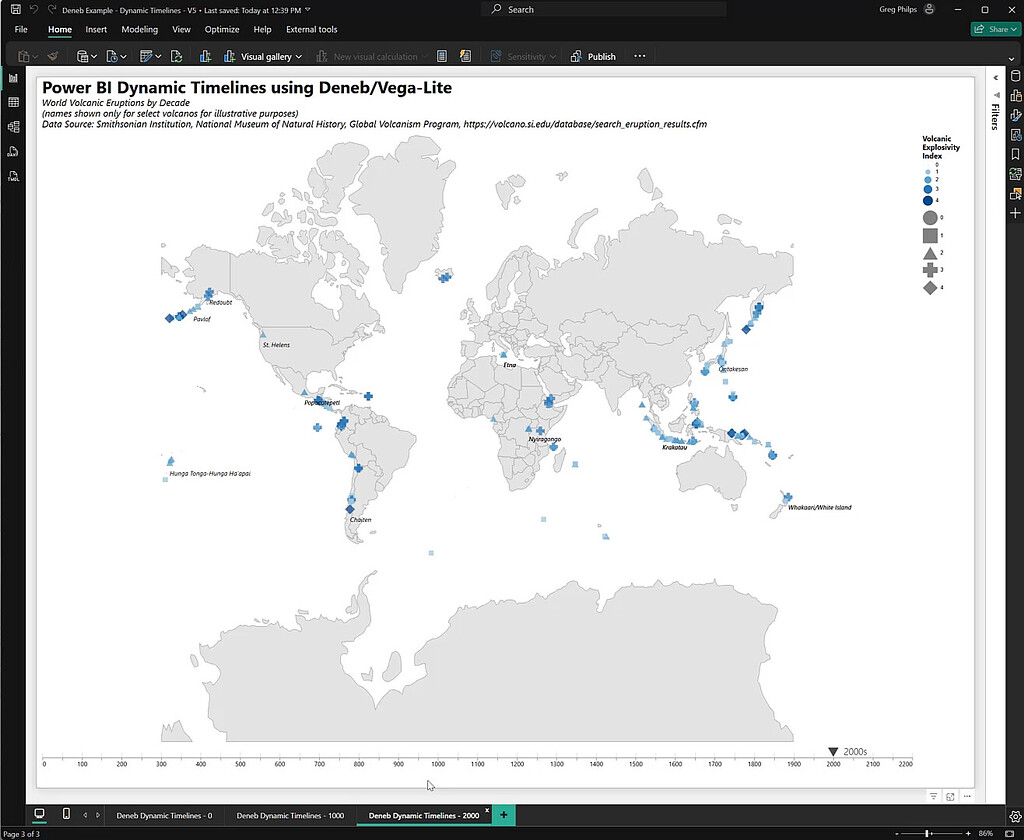The width and height of the screenshot is (1024, 840).
Task: Collapse the Filters pane
Action: 995,77
